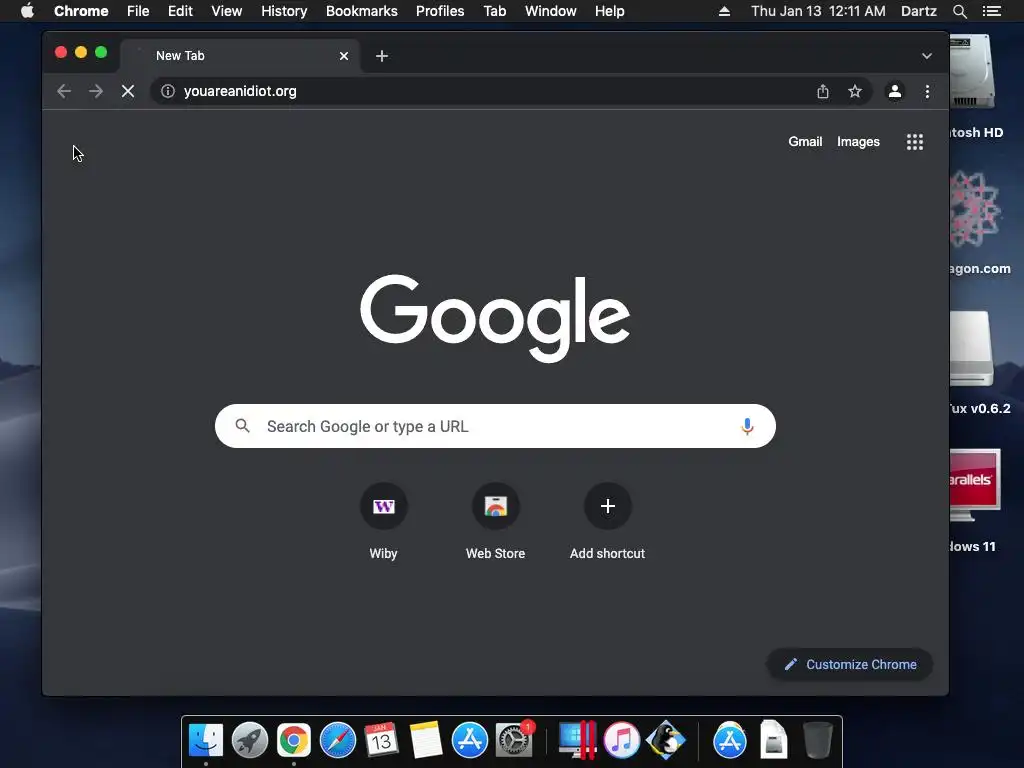
Task: Open the Window menu
Action: tap(551, 11)
